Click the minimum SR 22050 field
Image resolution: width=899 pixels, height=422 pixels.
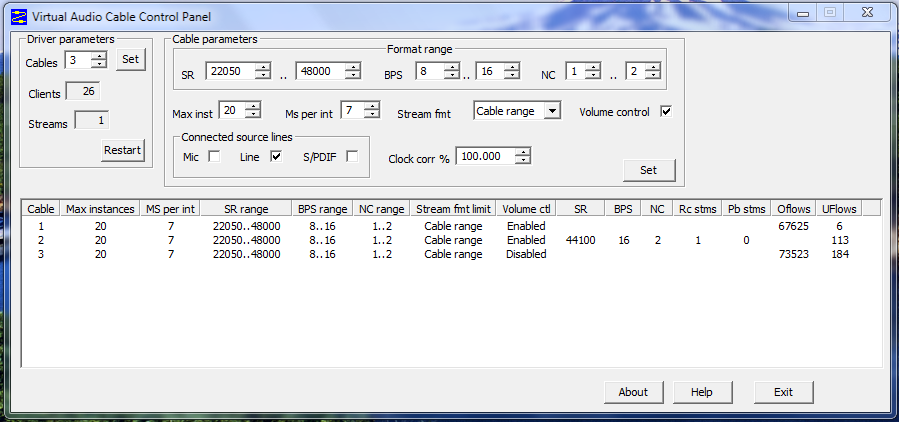click(x=230, y=71)
